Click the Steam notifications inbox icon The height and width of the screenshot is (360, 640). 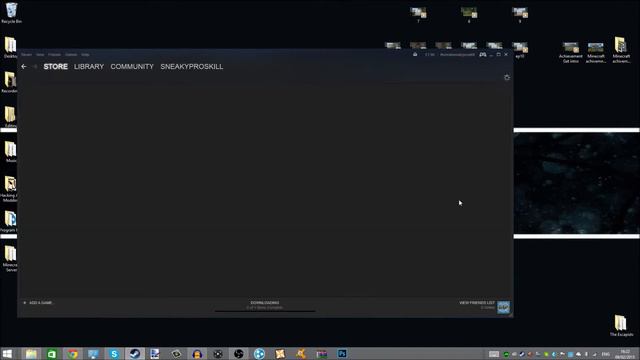(415, 54)
